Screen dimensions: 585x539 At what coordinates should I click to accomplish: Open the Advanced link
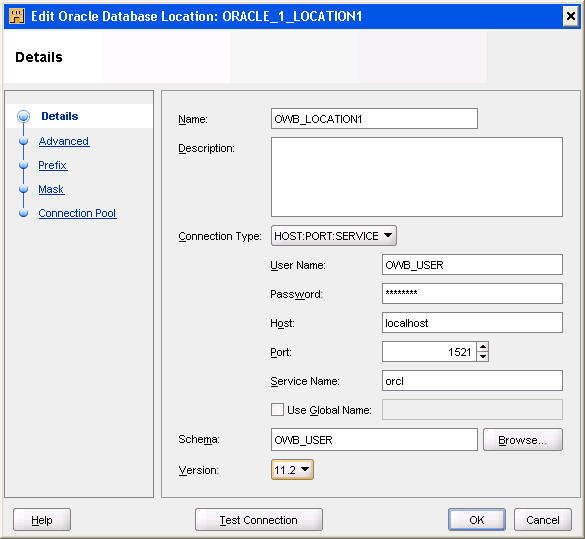[64, 141]
